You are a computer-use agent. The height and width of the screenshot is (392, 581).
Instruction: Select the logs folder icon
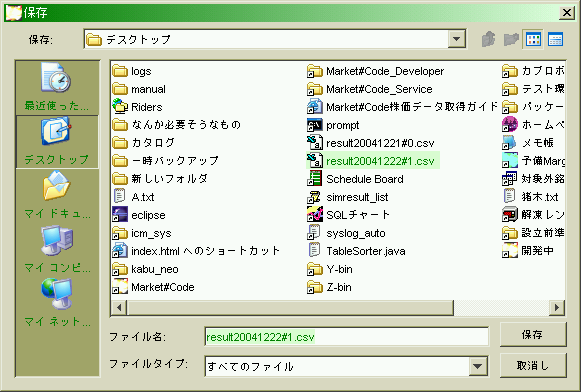120,71
